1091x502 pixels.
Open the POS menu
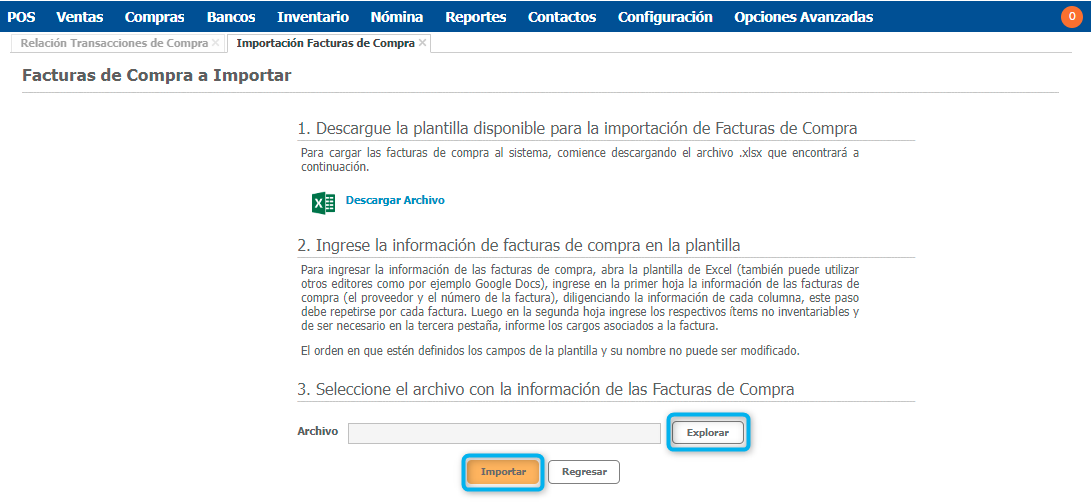click(x=21, y=17)
